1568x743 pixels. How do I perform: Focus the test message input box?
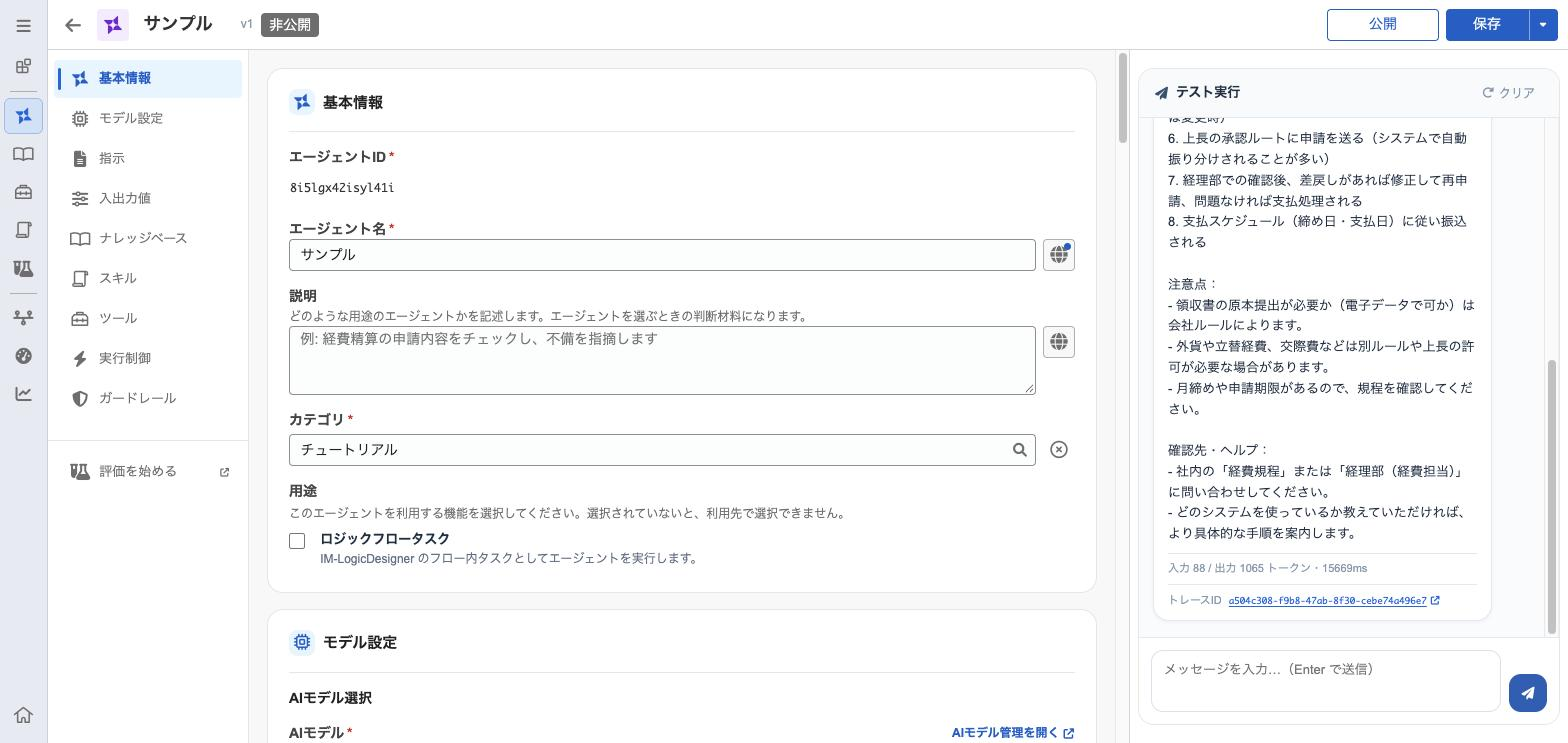1326,681
